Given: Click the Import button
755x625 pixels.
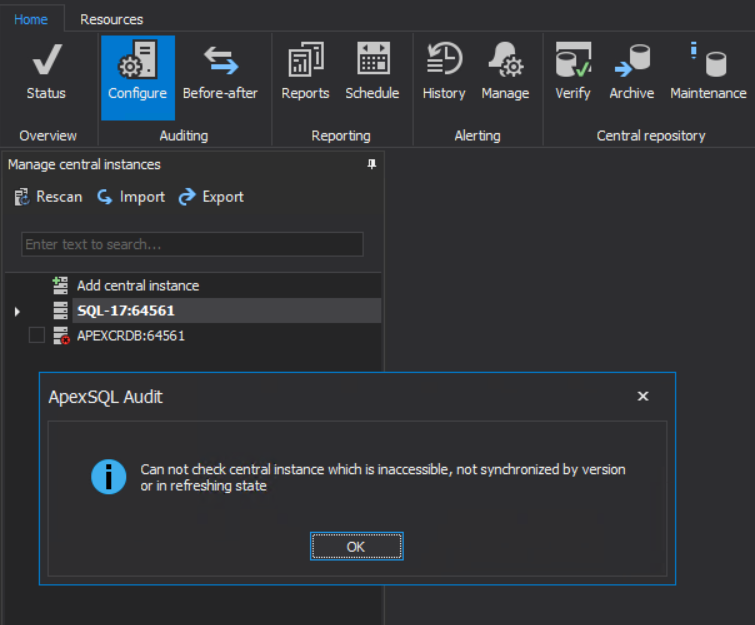Looking at the screenshot, I should click(x=131, y=197).
